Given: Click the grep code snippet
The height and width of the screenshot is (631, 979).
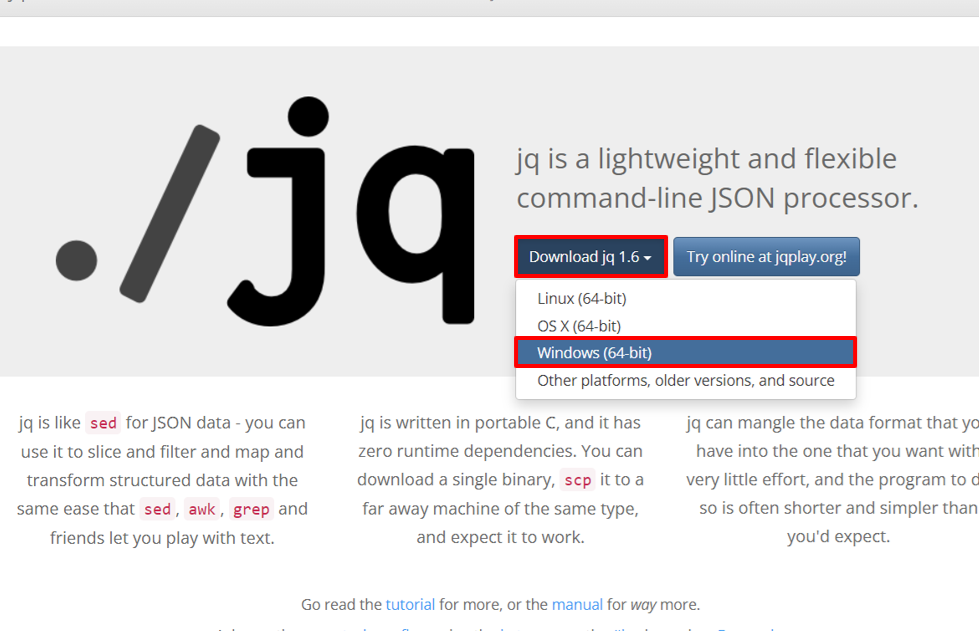Looking at the screenshot, I should click(x=251, y=509).
